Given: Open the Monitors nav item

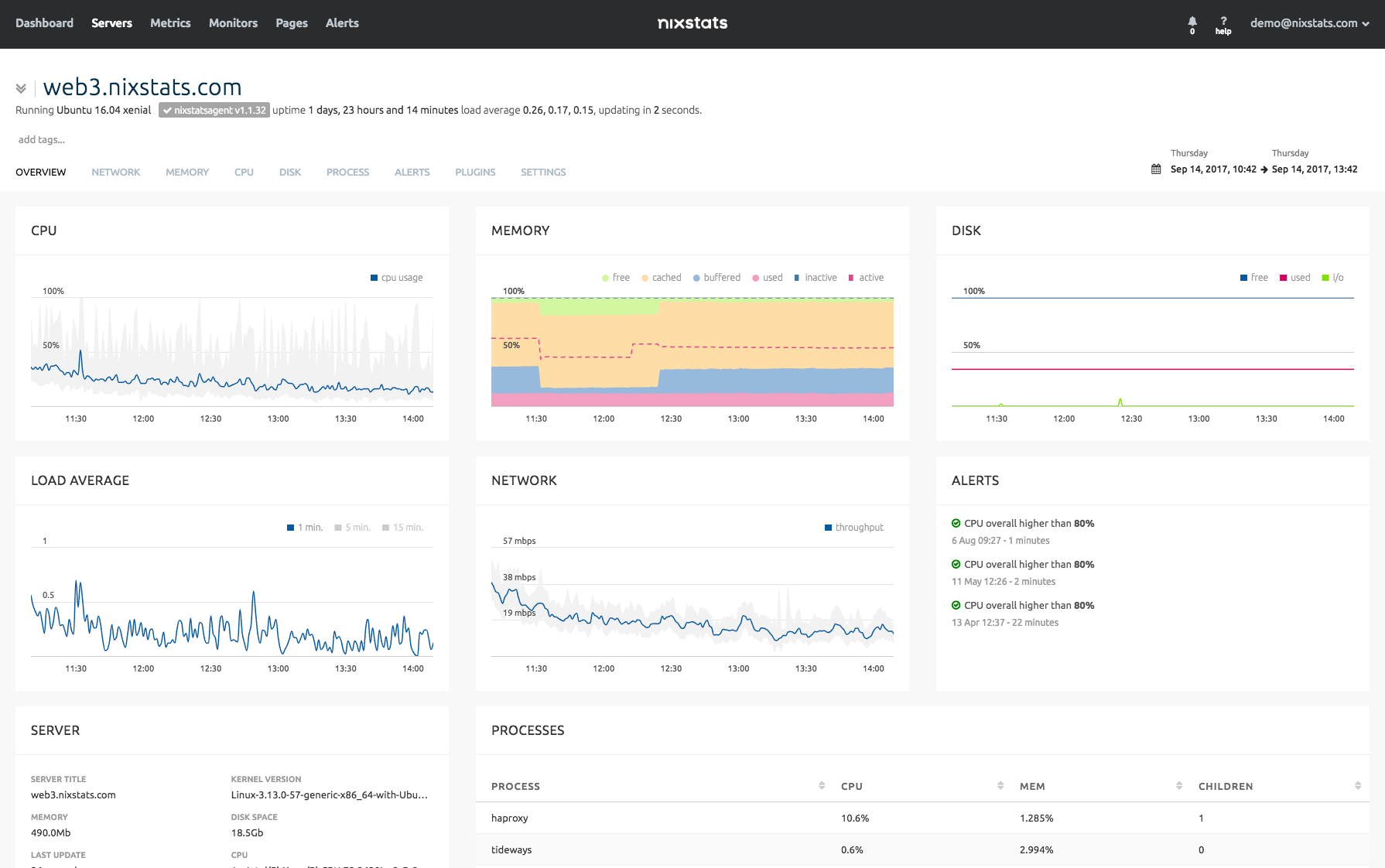Looking at the screenshot, I should point(233,23).
